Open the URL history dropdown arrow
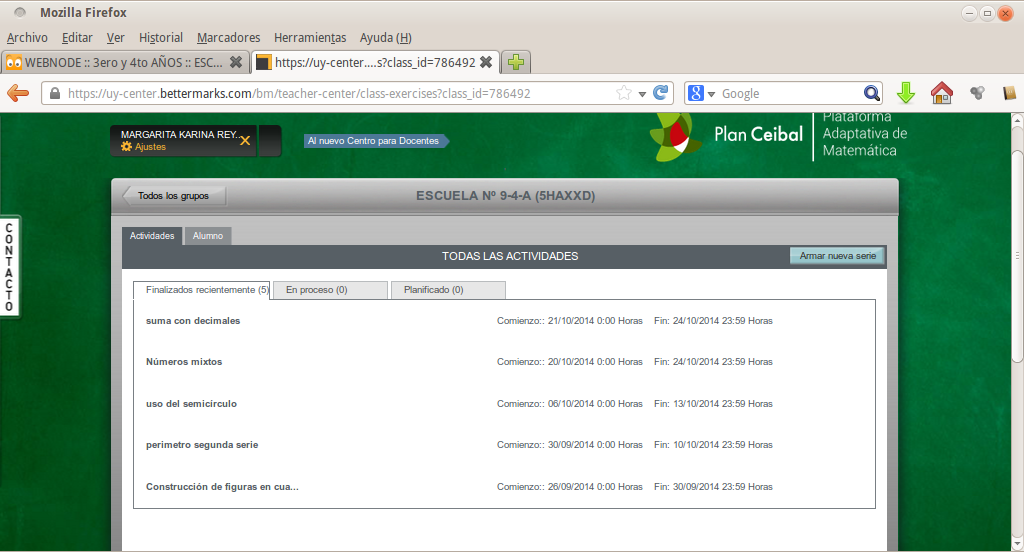 642,93
